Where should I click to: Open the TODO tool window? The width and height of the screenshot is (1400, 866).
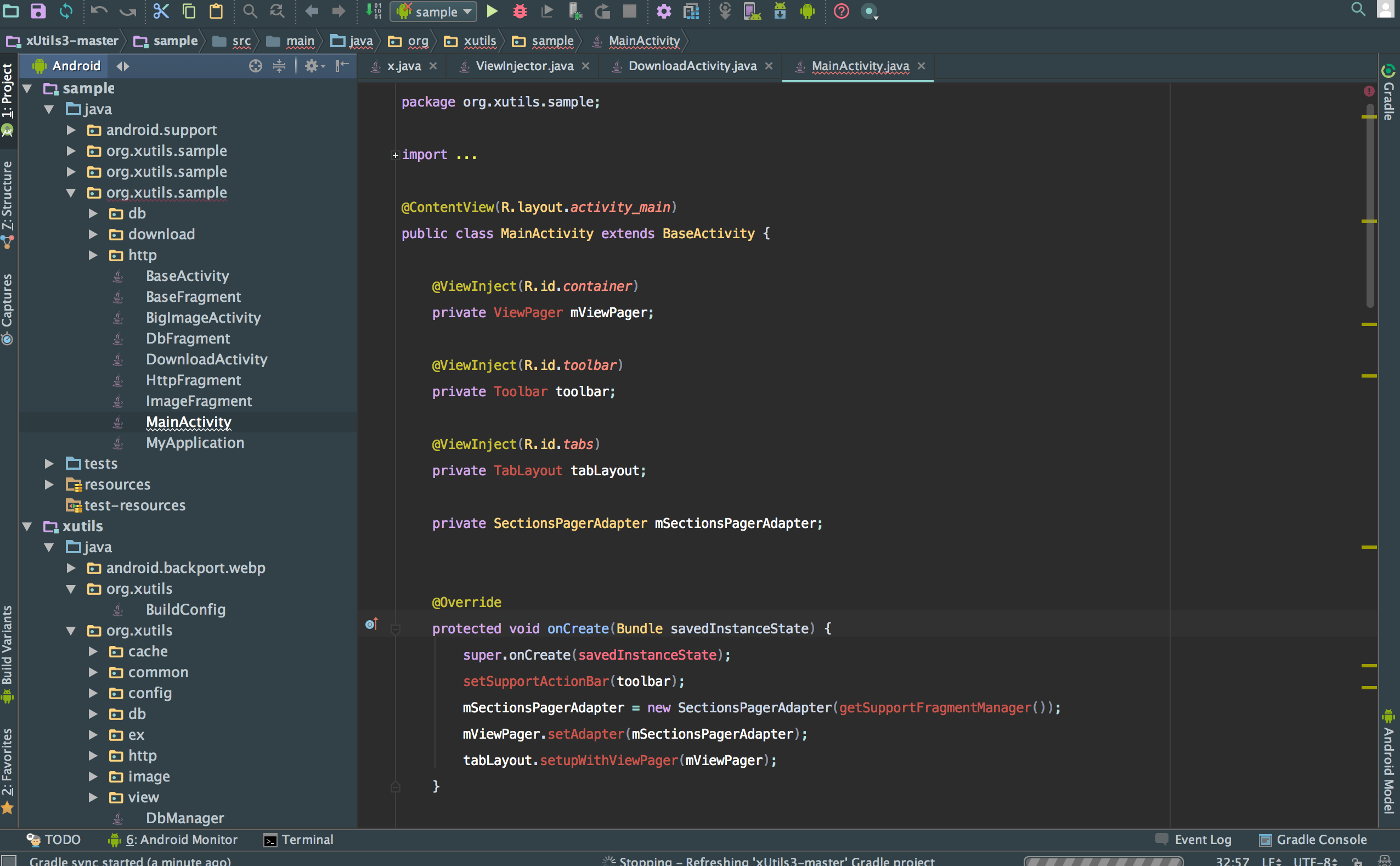[x=54, y=840]
